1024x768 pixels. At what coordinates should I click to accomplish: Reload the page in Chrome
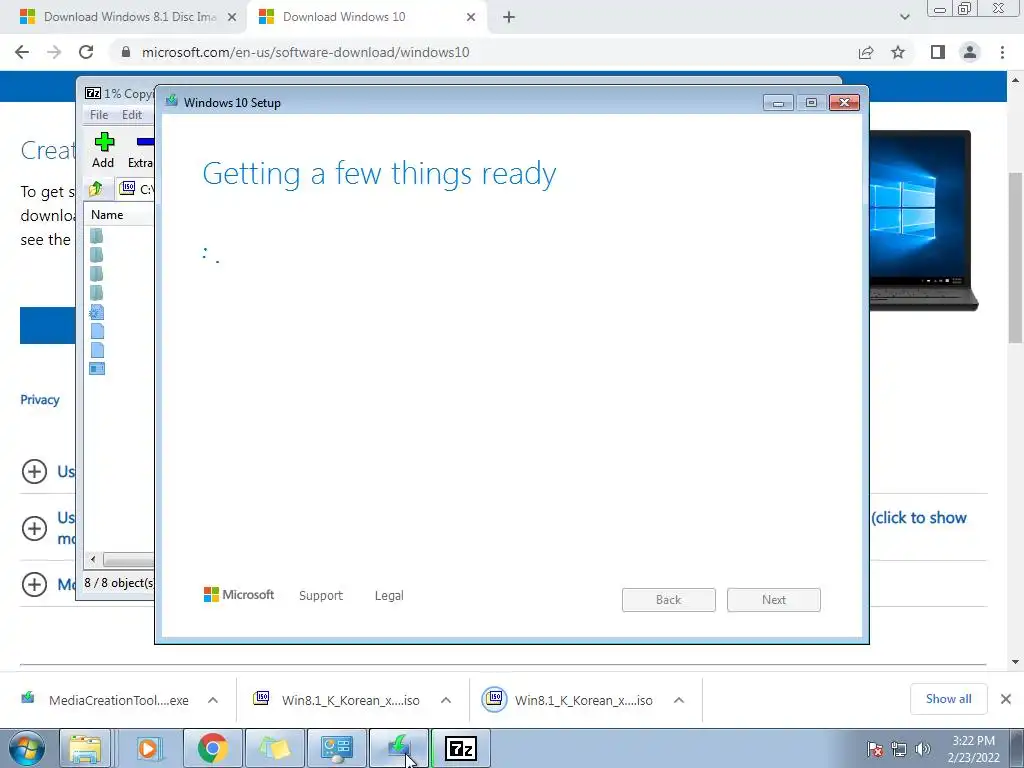[86, 52]
